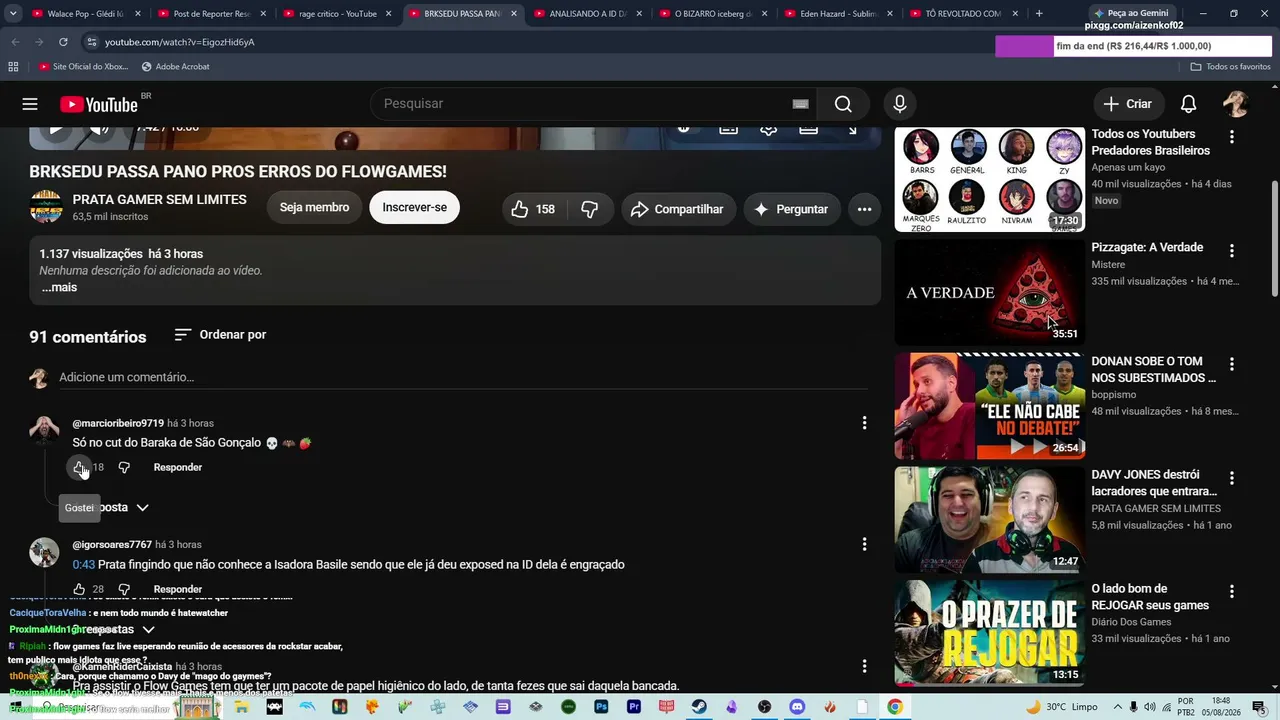This screenshot has width=1280, height=720.
Task: Switch to the TÔ REVOLTADO COM tab
Action: (x=962, y=14)
